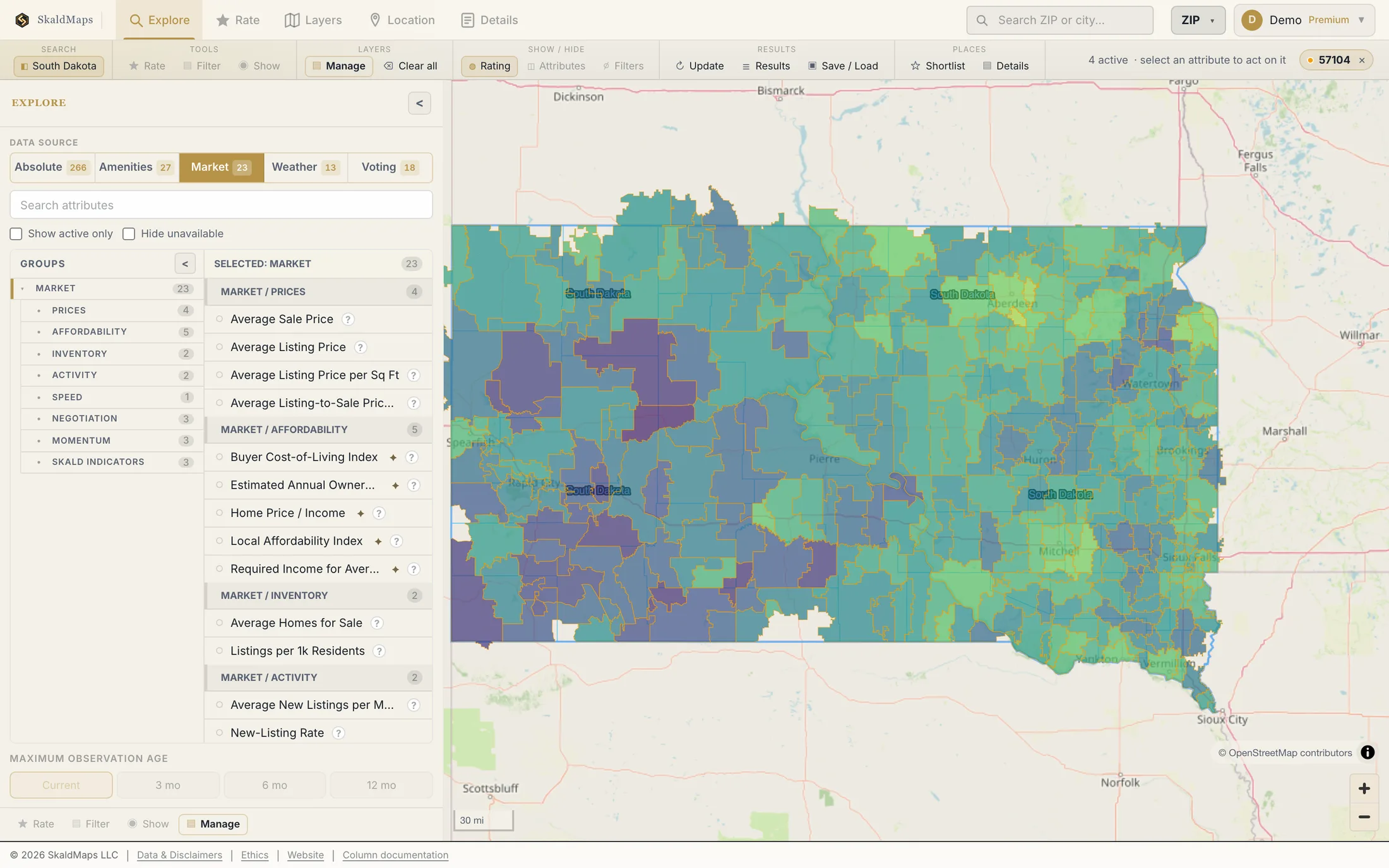
Task: Click the map info icon near attribution
Action: [x=1368, y=752]
